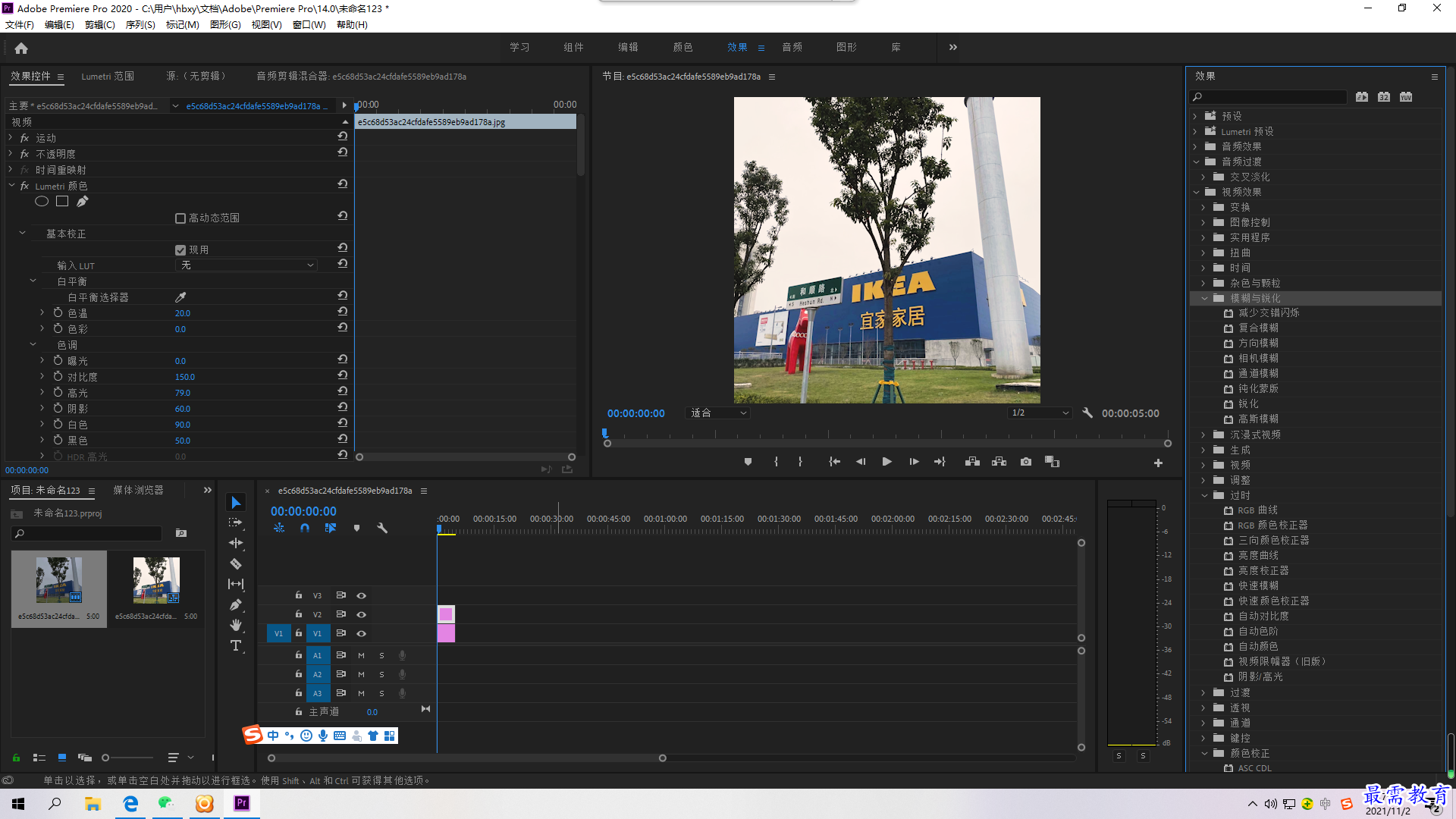
Task: Uncheck the 现用 checkbox
Action: coord(180,250)
